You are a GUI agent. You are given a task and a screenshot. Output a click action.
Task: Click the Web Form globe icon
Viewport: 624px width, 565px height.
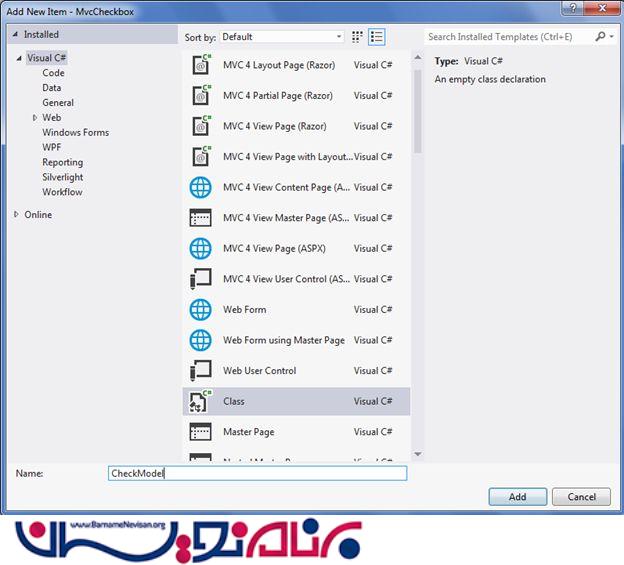click(x=201, y=310)
